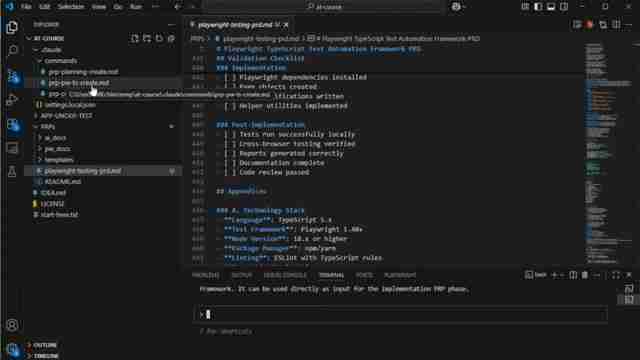Open the Copilot chat icon in title bar

coord(456,7)
